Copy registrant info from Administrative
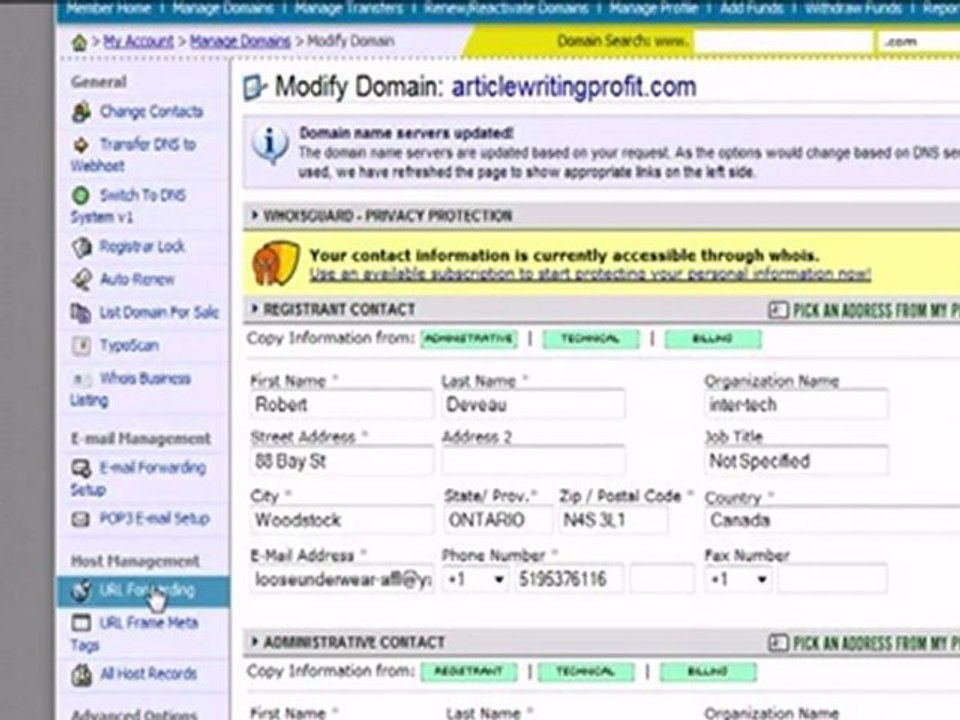Viewport: 960px width, 720px height. (x=469, y=339)
